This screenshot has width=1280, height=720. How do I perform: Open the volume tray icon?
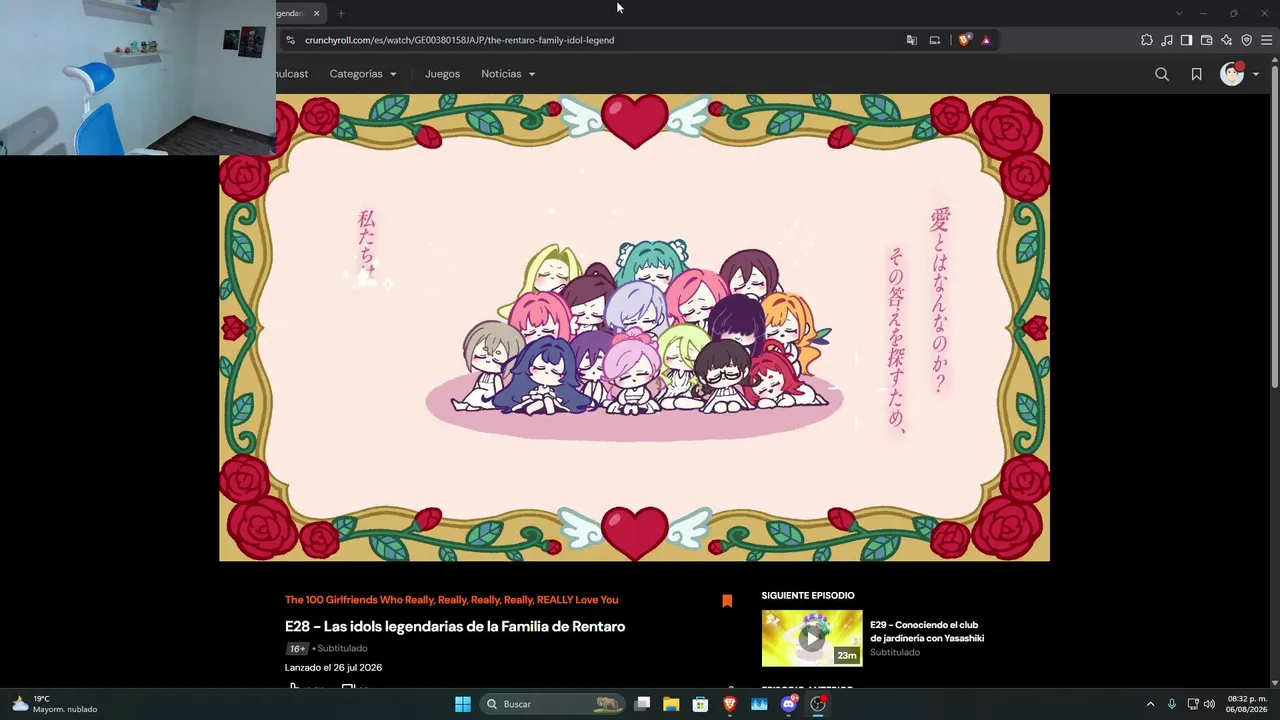(1209, 704)
